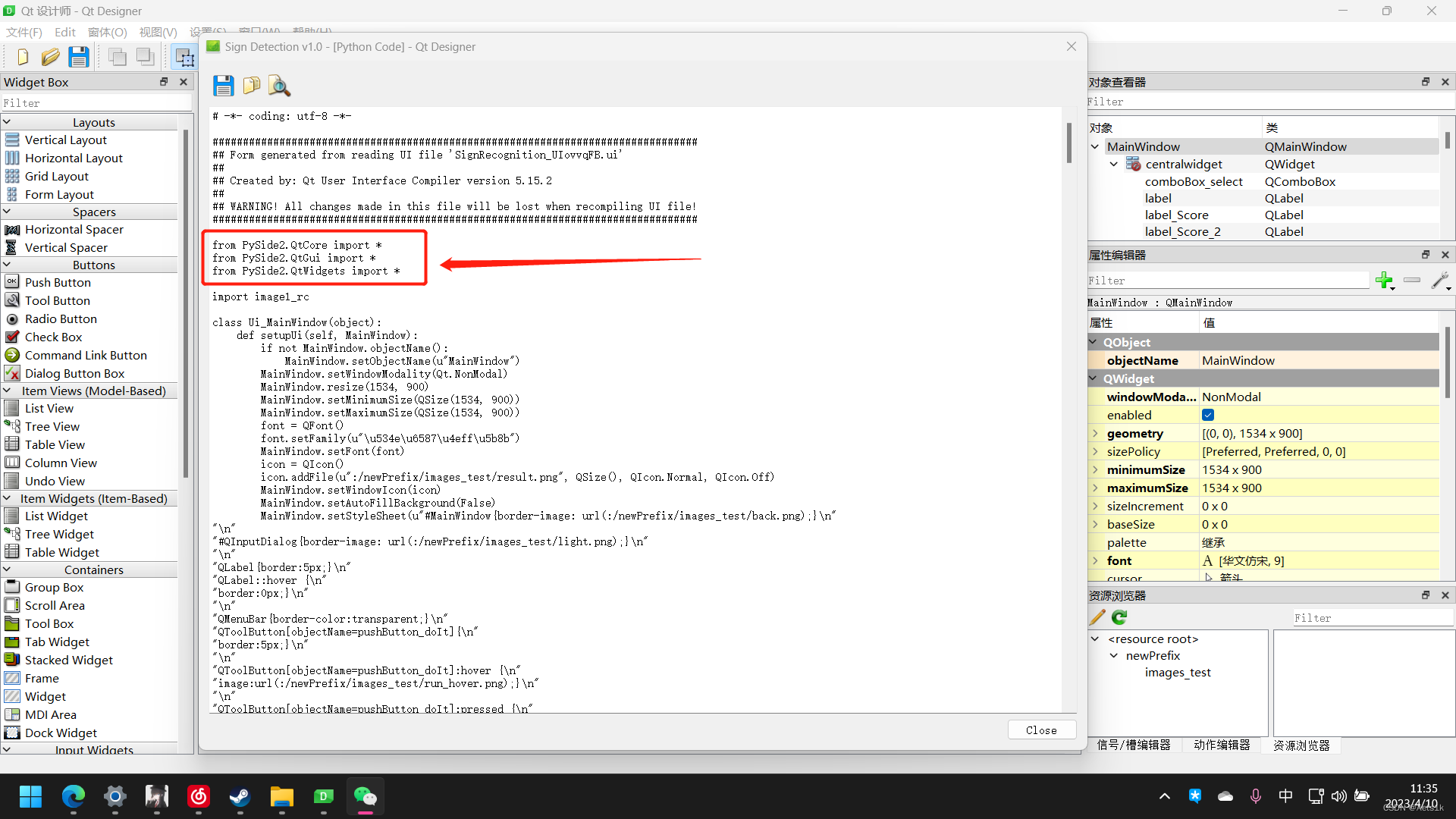This screenshot has height=819, width=1456.
Task: Switch to the 信号/槽编辑器 tab
Action: tap(1133, 745)
